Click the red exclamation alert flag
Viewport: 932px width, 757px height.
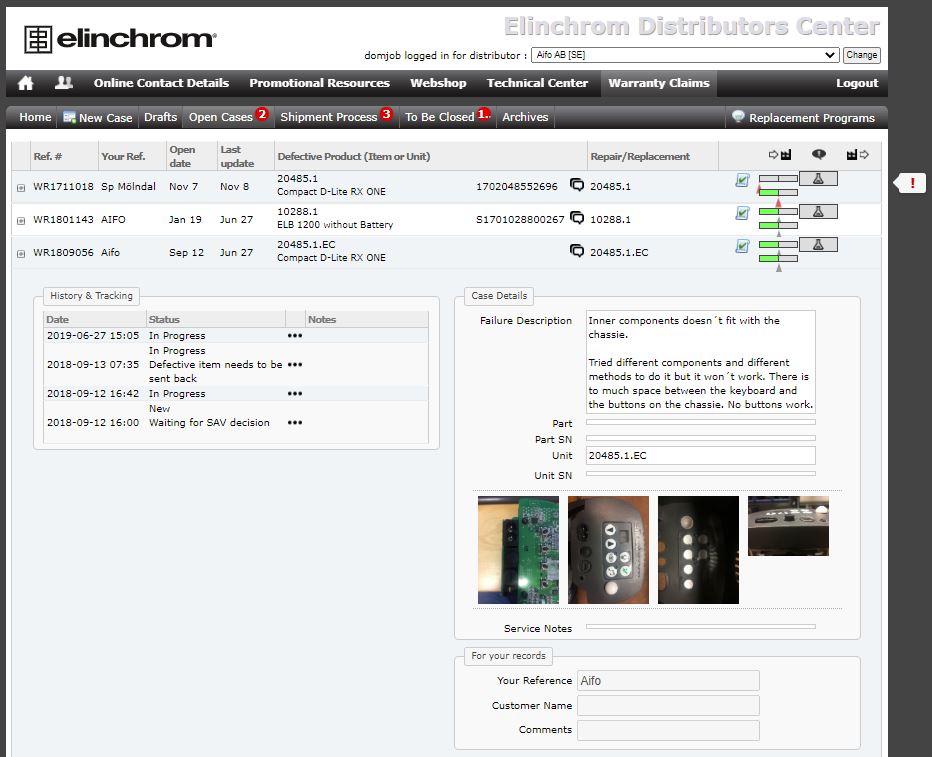tap(910, 183)
